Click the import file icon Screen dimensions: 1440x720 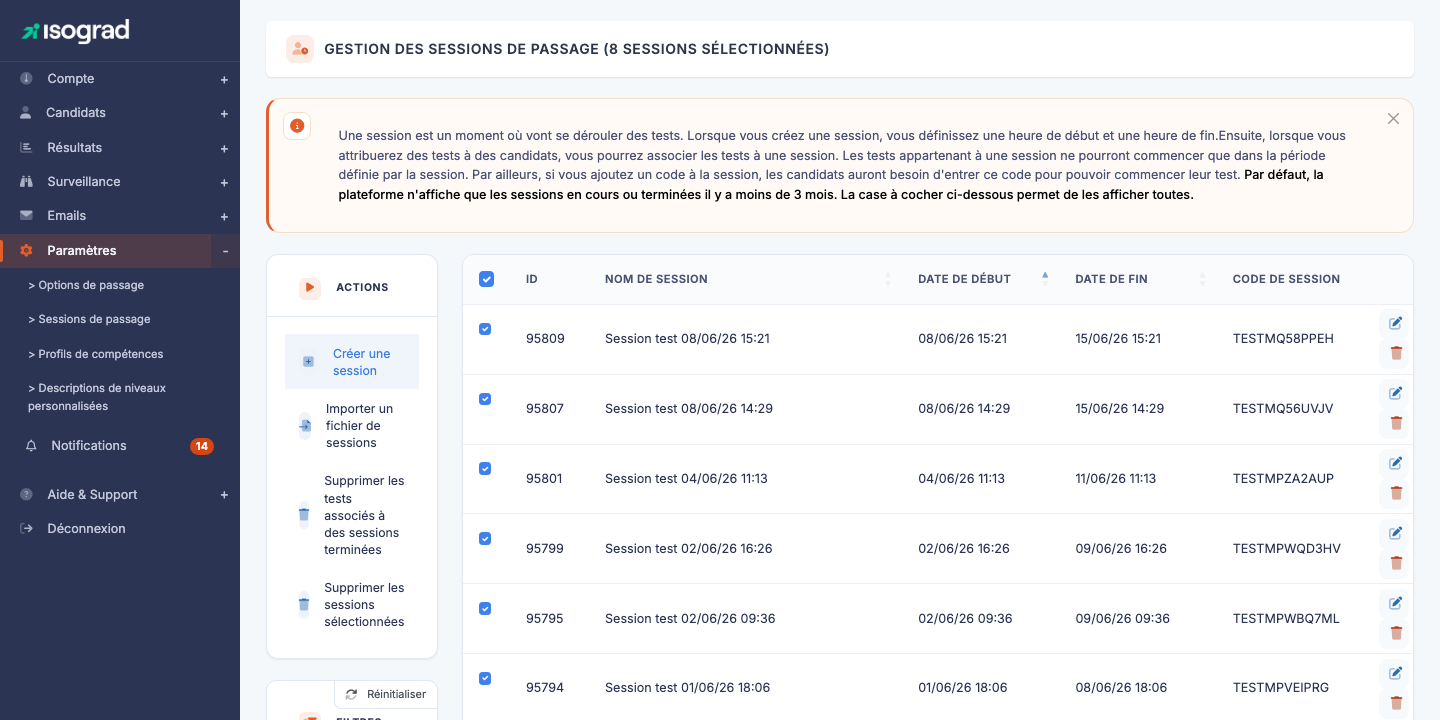click(x=305, y=426)
